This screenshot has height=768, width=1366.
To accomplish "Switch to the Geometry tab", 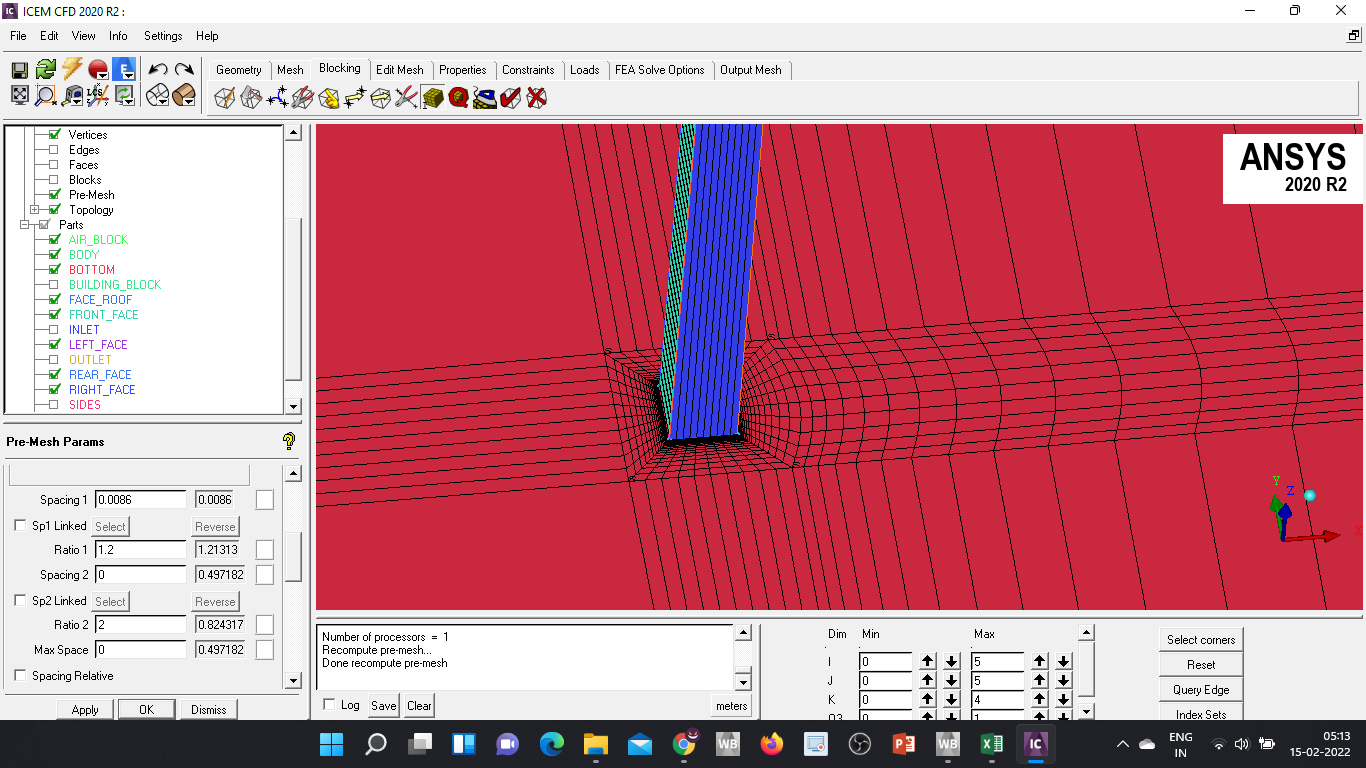I will pyautogui.click(x=238, y=70).
